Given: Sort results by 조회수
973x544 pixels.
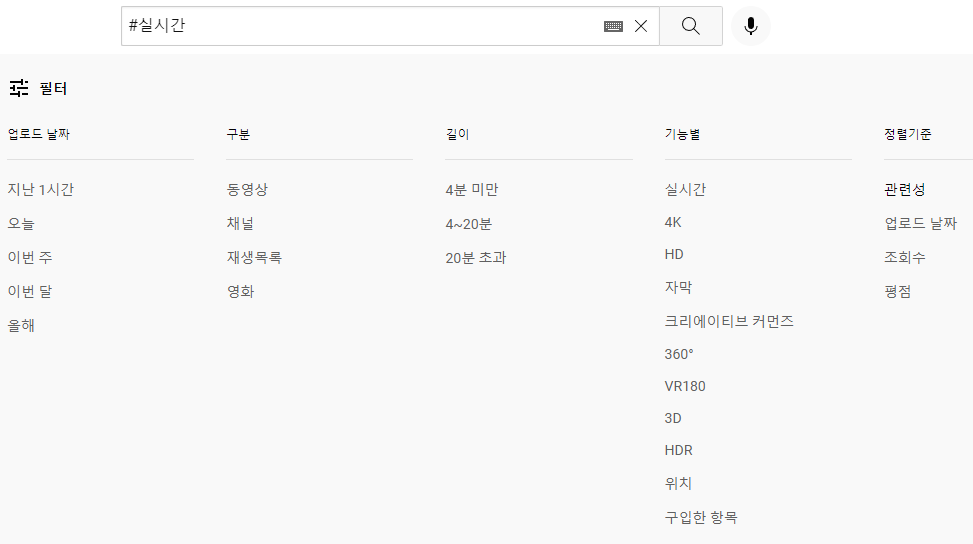Looking at the screenshot, I should 905,257.
